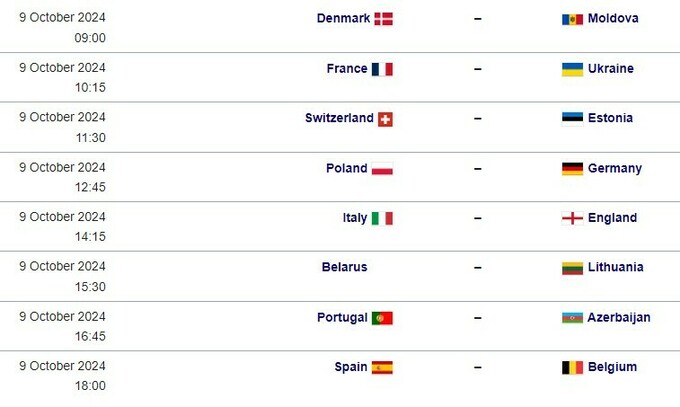Open the Belarus team link

tap(344, 267)
